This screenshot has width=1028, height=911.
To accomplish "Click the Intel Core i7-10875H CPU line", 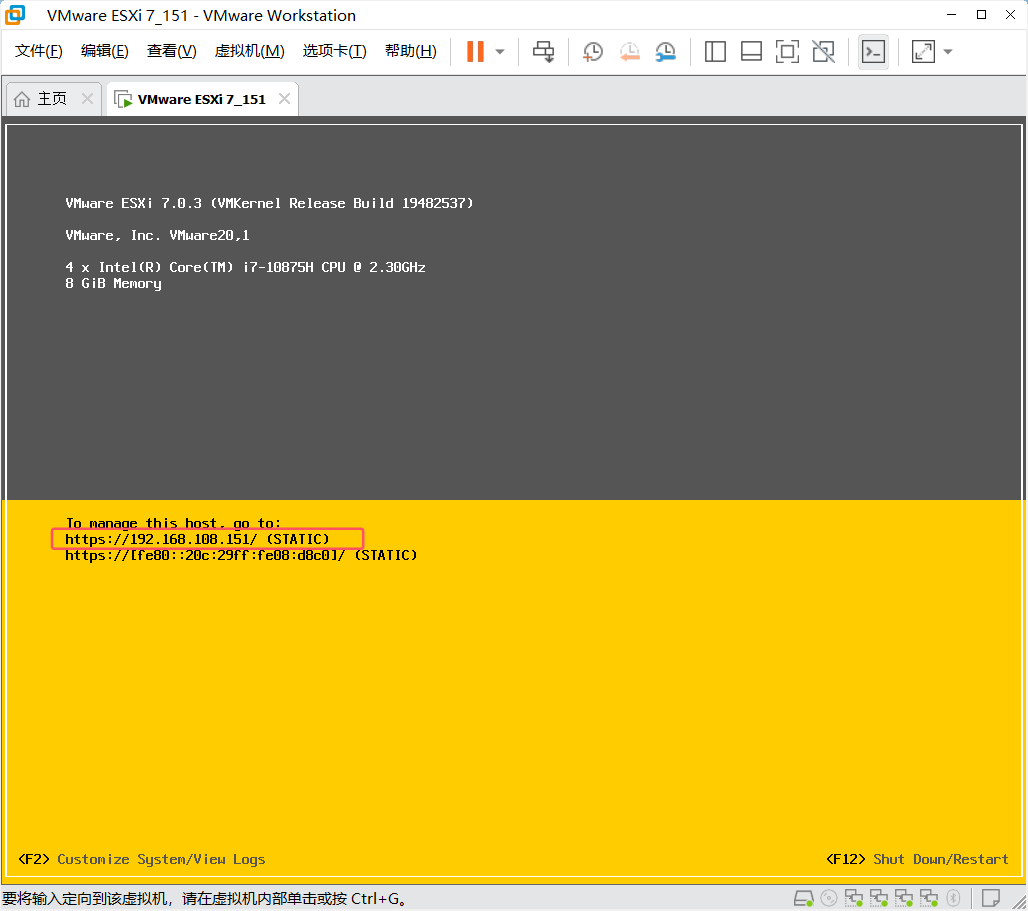I will coord(245,267).
